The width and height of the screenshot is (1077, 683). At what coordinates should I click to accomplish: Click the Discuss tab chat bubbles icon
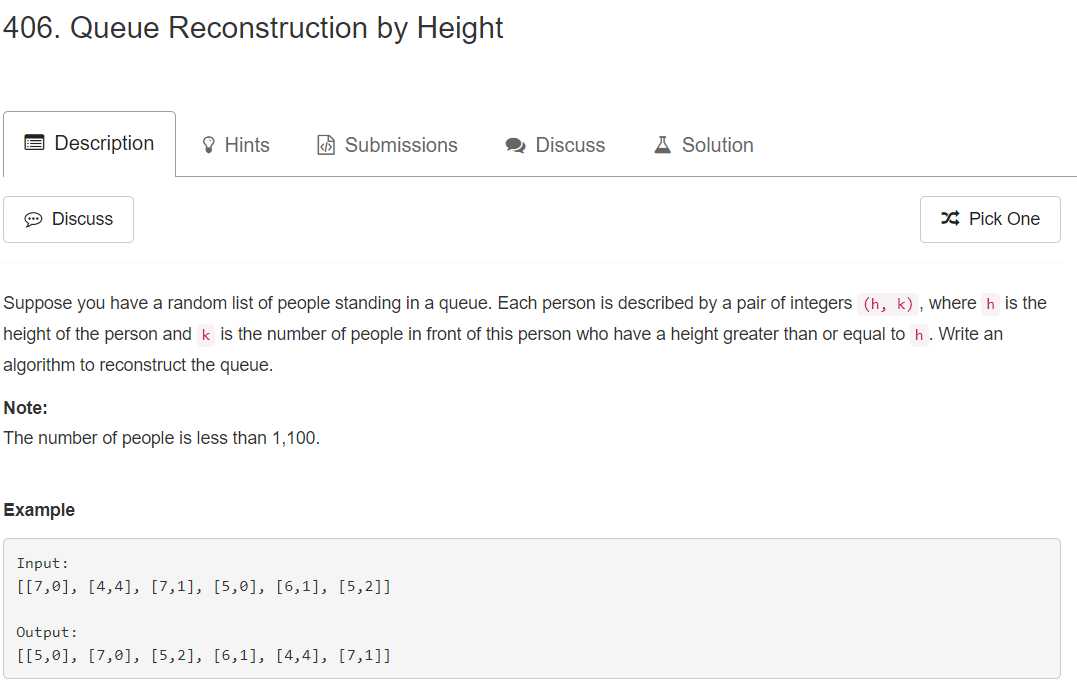(515, 145)
